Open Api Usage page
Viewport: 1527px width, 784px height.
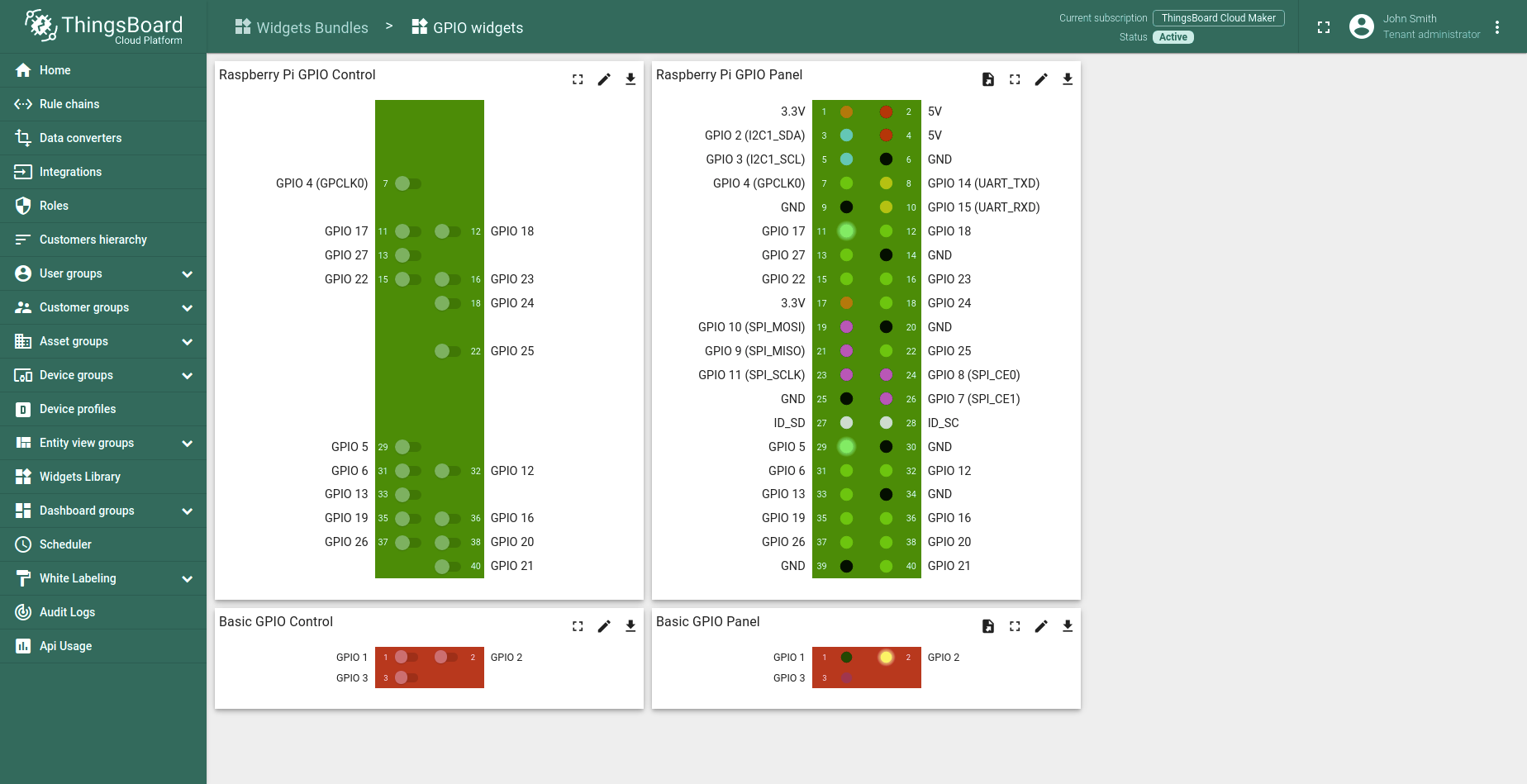(x=103, y=646)
